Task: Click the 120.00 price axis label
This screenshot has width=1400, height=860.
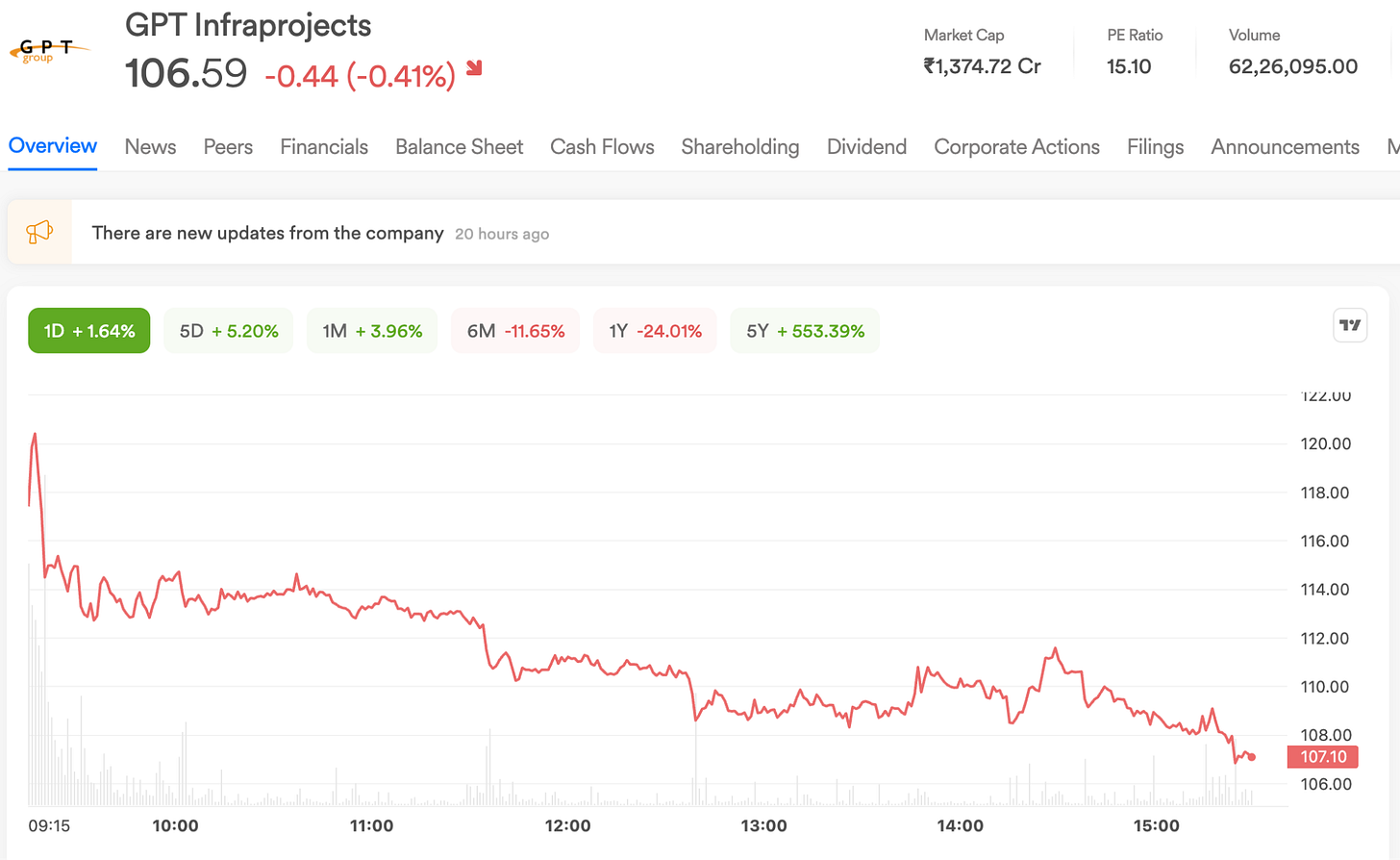Action: 1326,443
